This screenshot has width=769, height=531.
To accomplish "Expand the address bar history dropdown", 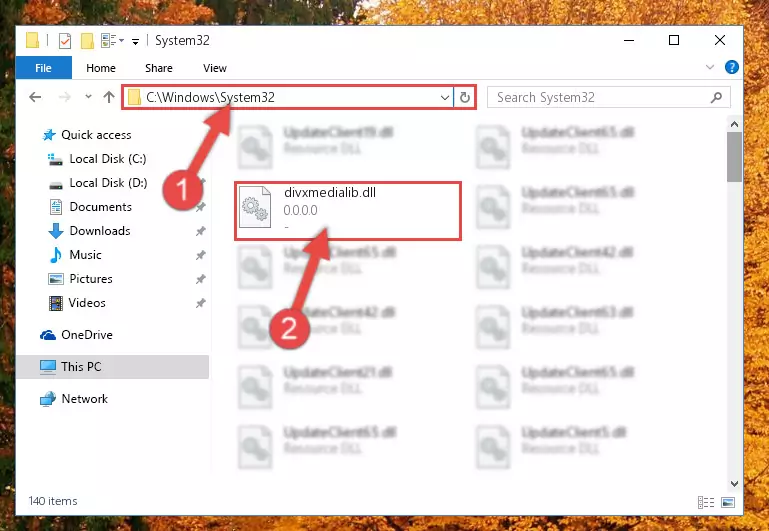I will [445, 98].
